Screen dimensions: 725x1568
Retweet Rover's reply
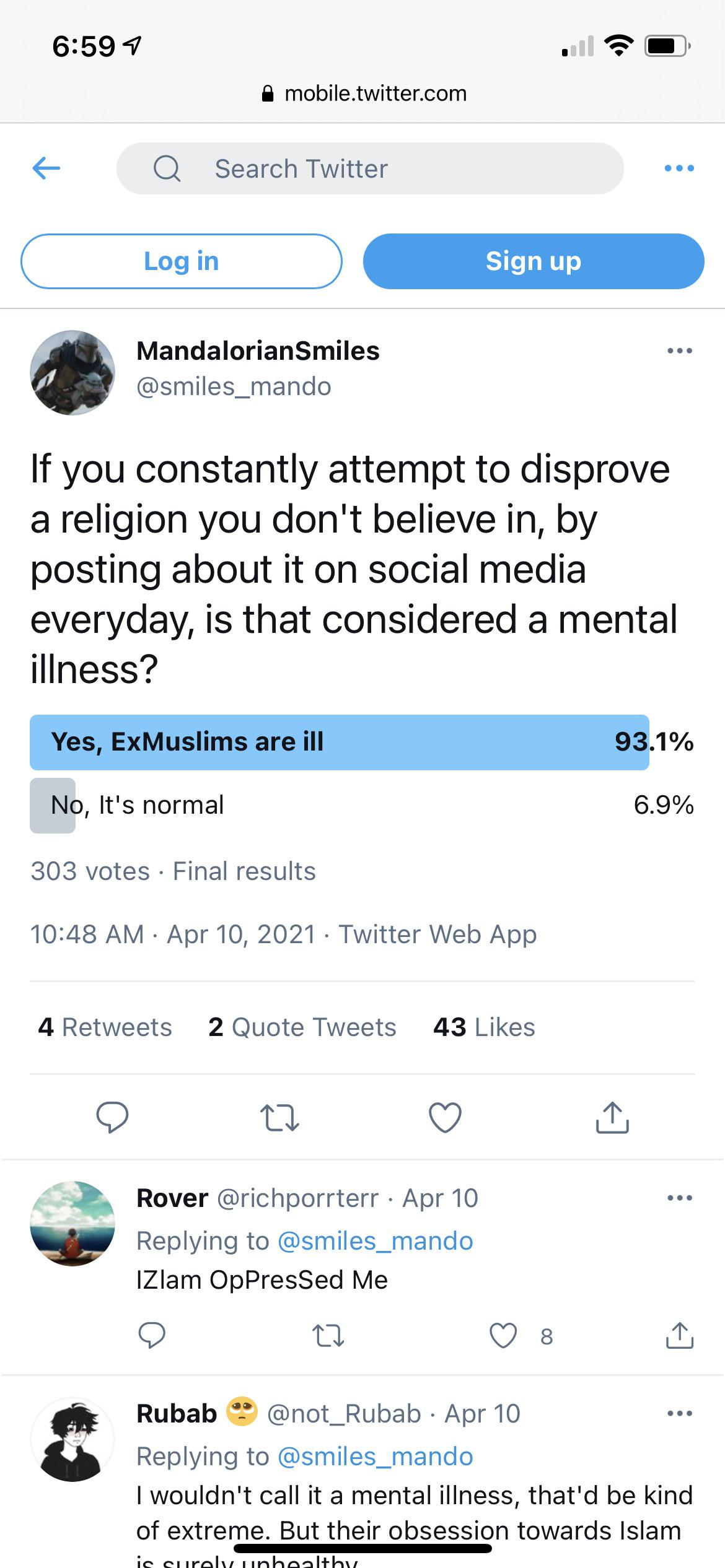click(327, 1335)
